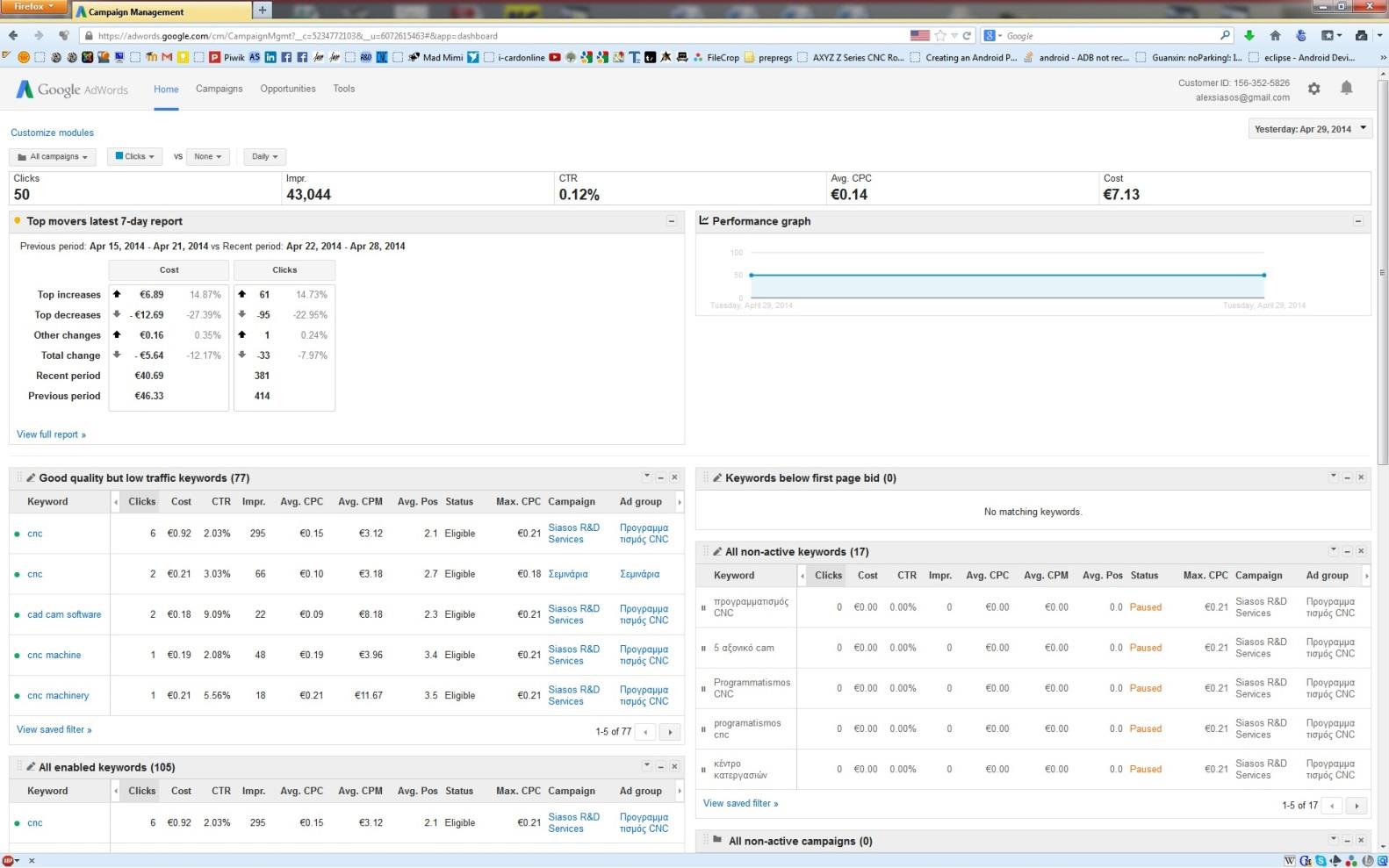Switch to the Home tab

pos(166,89)
